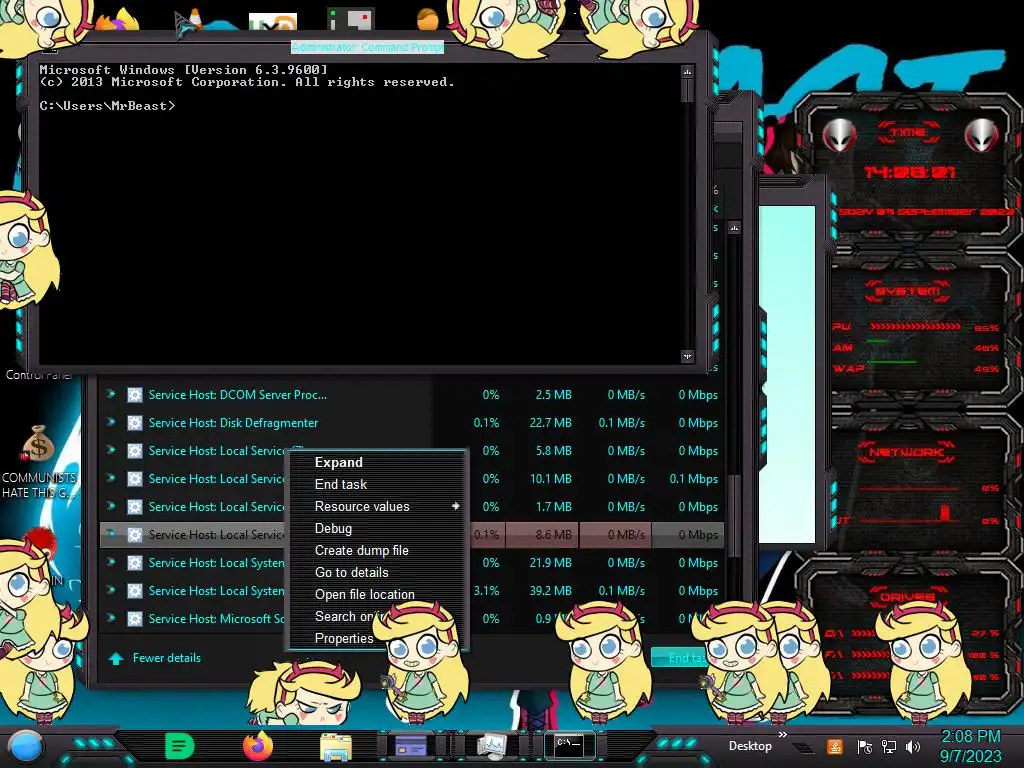Select Create dump file
The width and height of the screenshot is (1024, 768).
(377, 551)
